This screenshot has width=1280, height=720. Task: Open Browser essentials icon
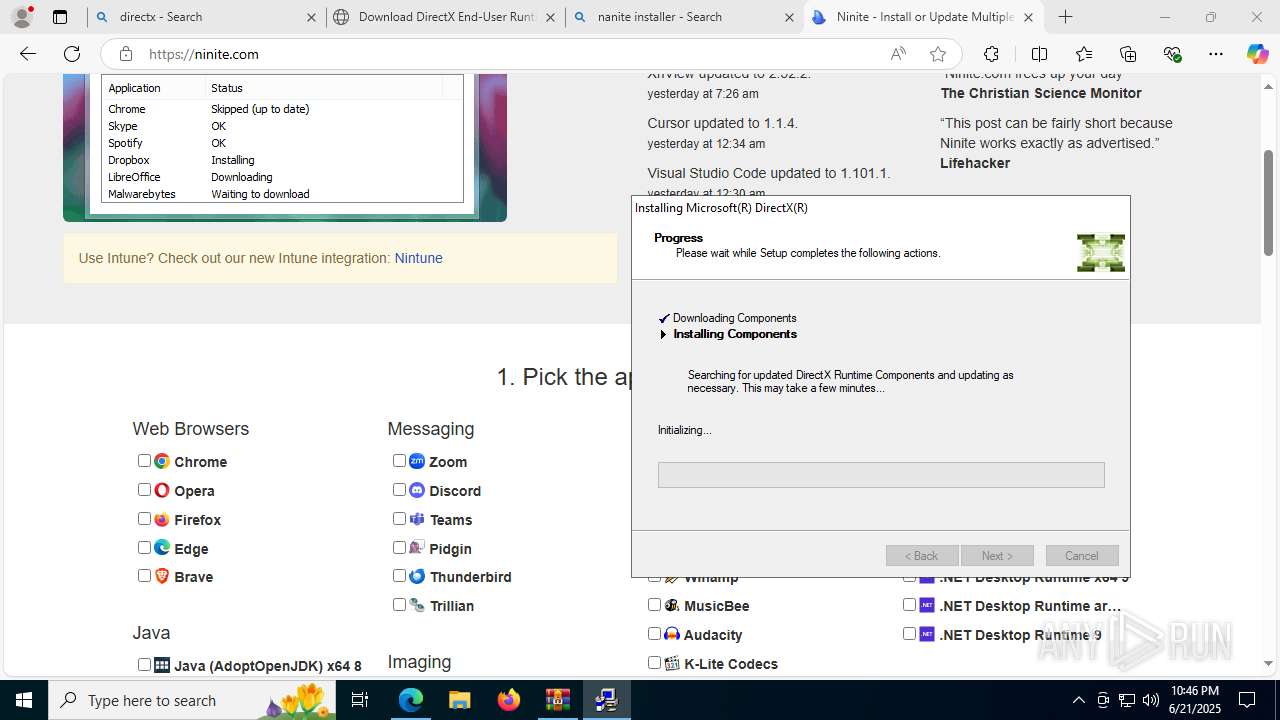(x=1173, y=54)
